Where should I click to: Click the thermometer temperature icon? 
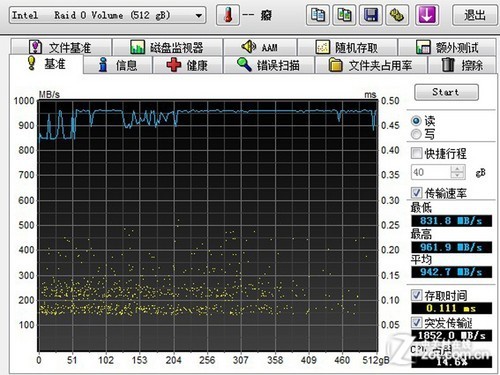228,15
